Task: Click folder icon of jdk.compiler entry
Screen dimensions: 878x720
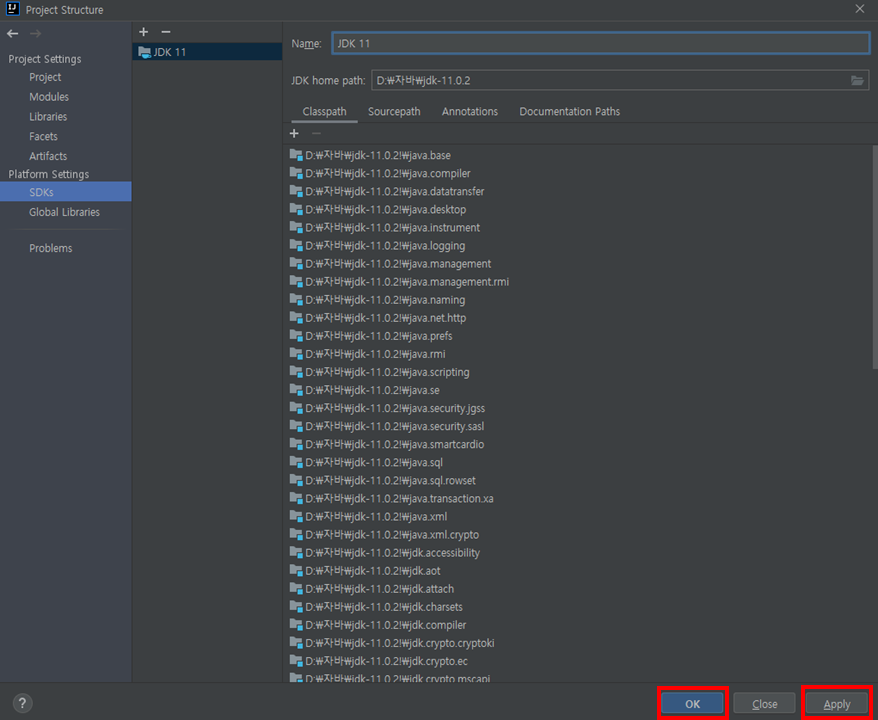Action: click(x=296, y=625)
